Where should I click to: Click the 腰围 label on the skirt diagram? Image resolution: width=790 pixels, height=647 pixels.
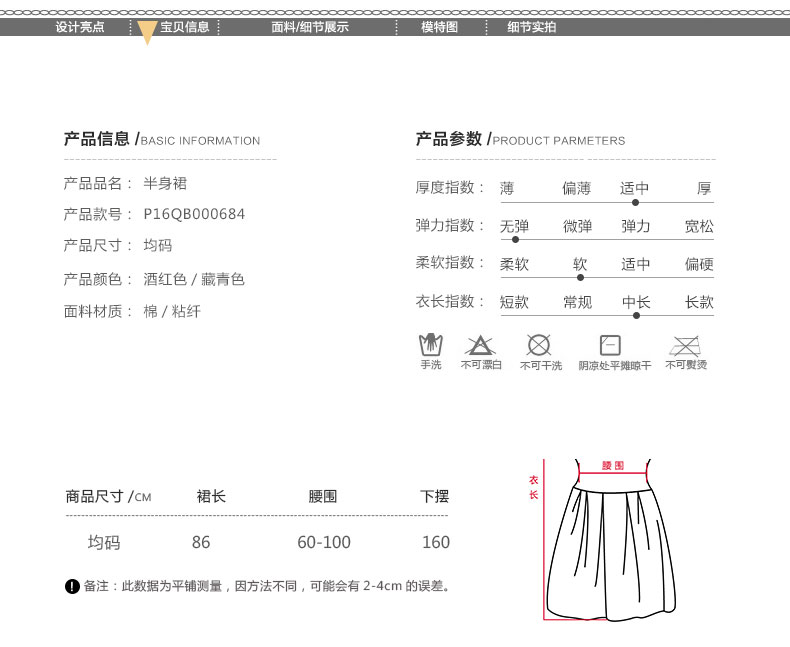click(x=613, y=466)
